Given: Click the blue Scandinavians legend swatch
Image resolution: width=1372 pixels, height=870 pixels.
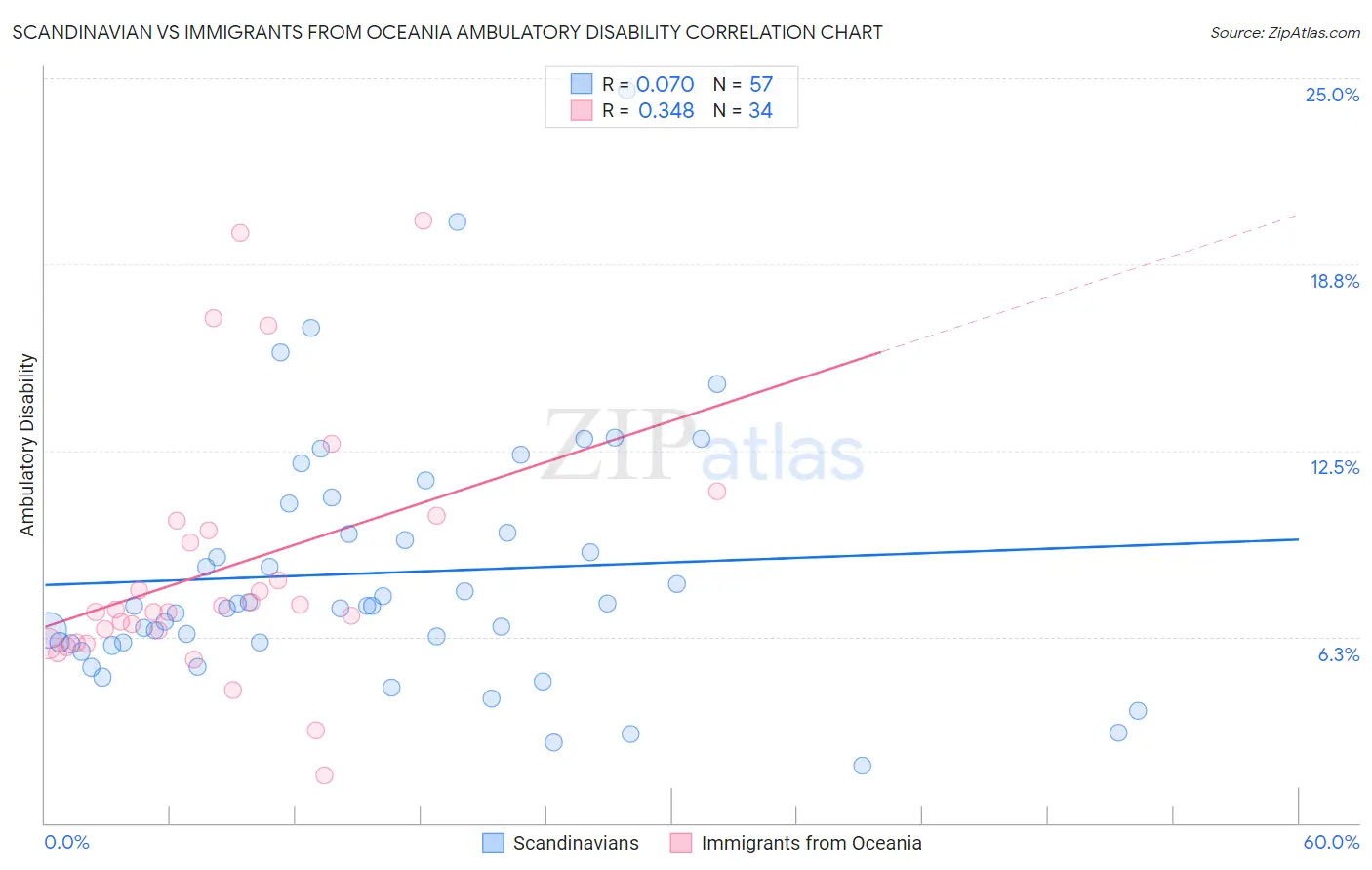Looking at the screenshot, I should (x=493, y=843).
